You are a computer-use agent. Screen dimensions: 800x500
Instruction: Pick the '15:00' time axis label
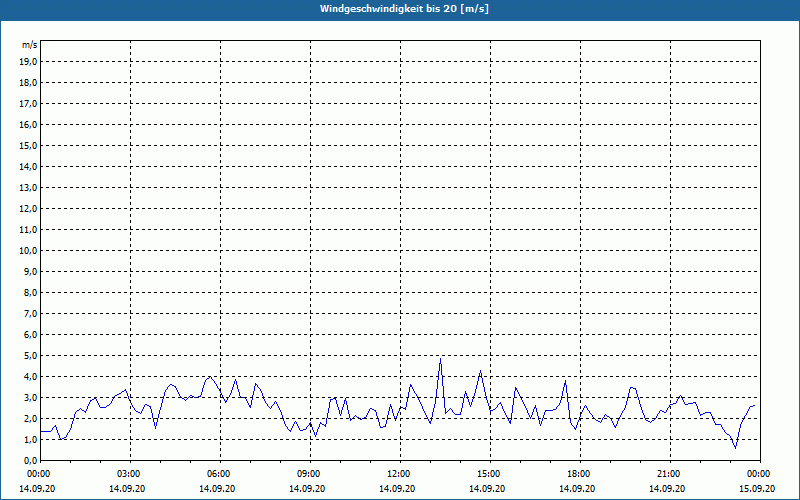point(490,474)
